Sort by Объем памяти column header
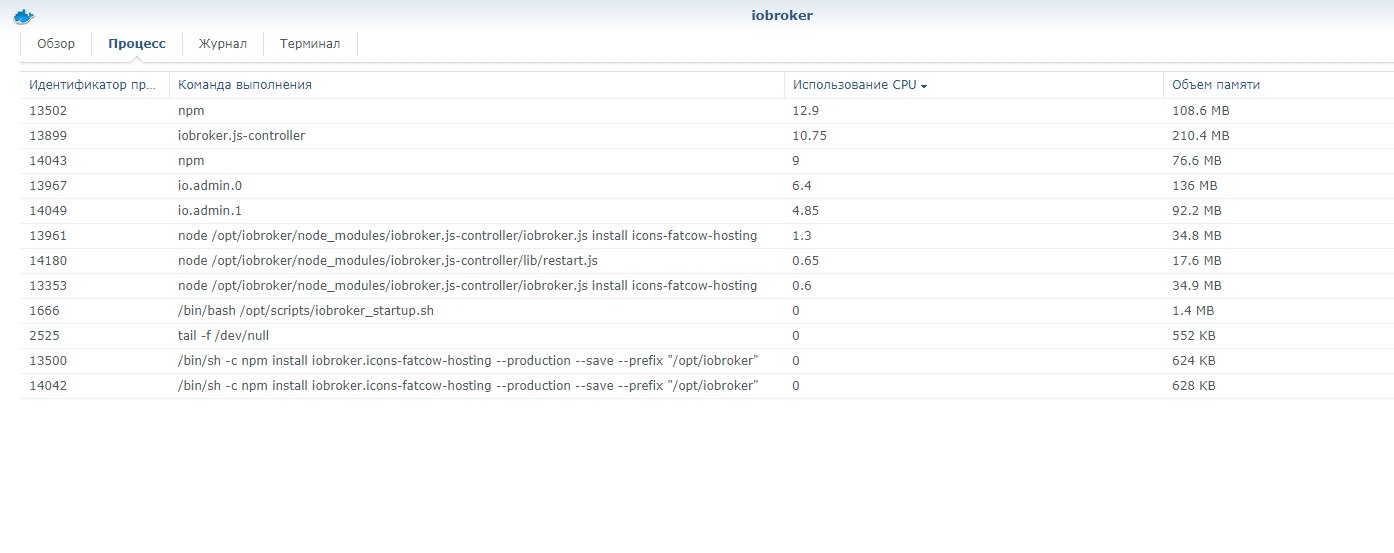 (x=1278, y=85)
